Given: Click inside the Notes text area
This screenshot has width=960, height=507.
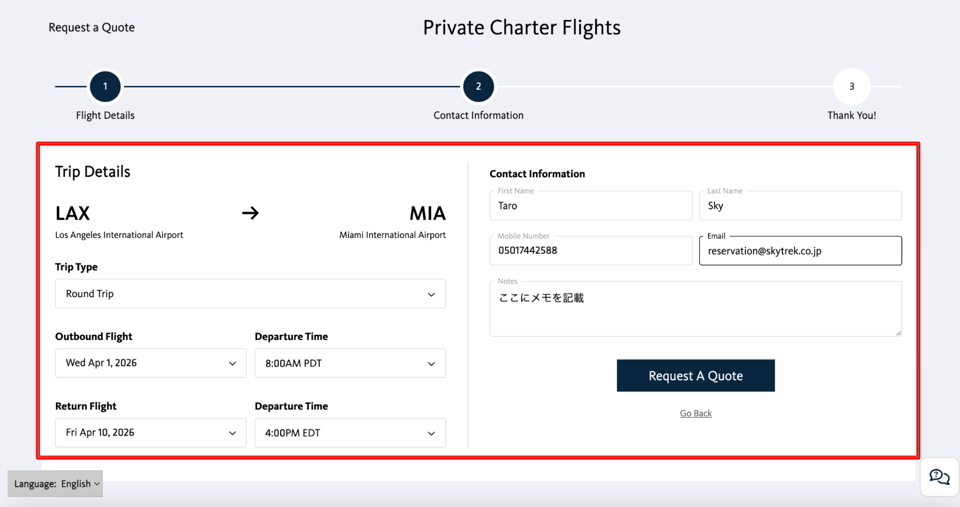Looking at the screenshot, I should tap(695, 309).
